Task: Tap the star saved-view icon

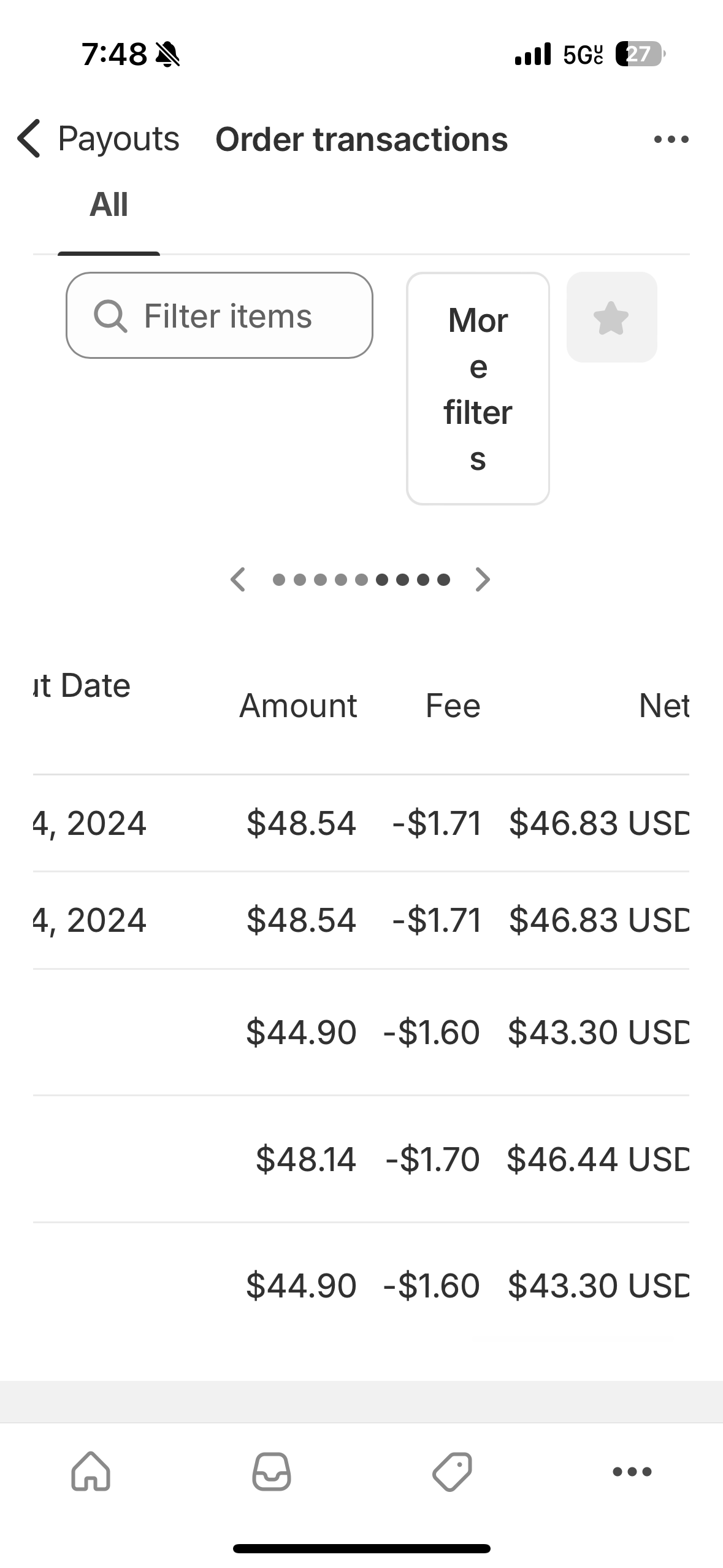Action: (611, 317)
